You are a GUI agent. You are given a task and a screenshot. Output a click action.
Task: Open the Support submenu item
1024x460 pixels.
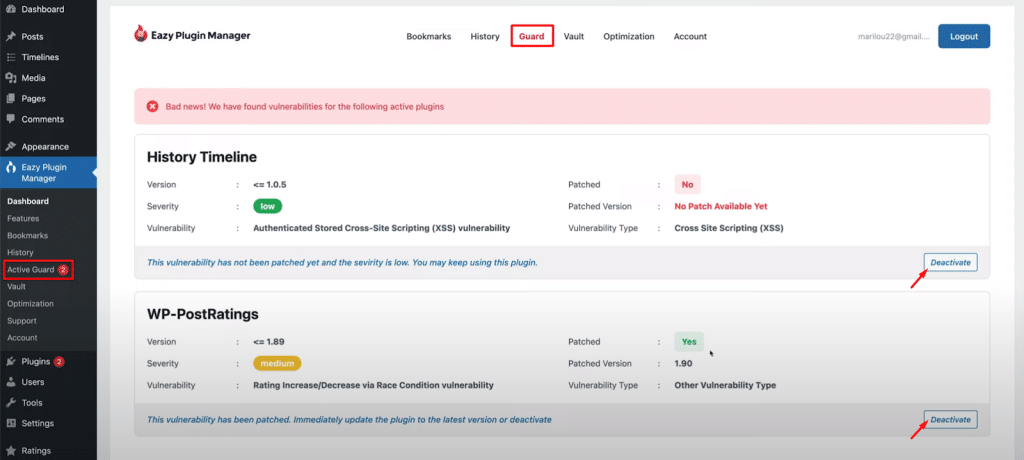click(22, 321)
